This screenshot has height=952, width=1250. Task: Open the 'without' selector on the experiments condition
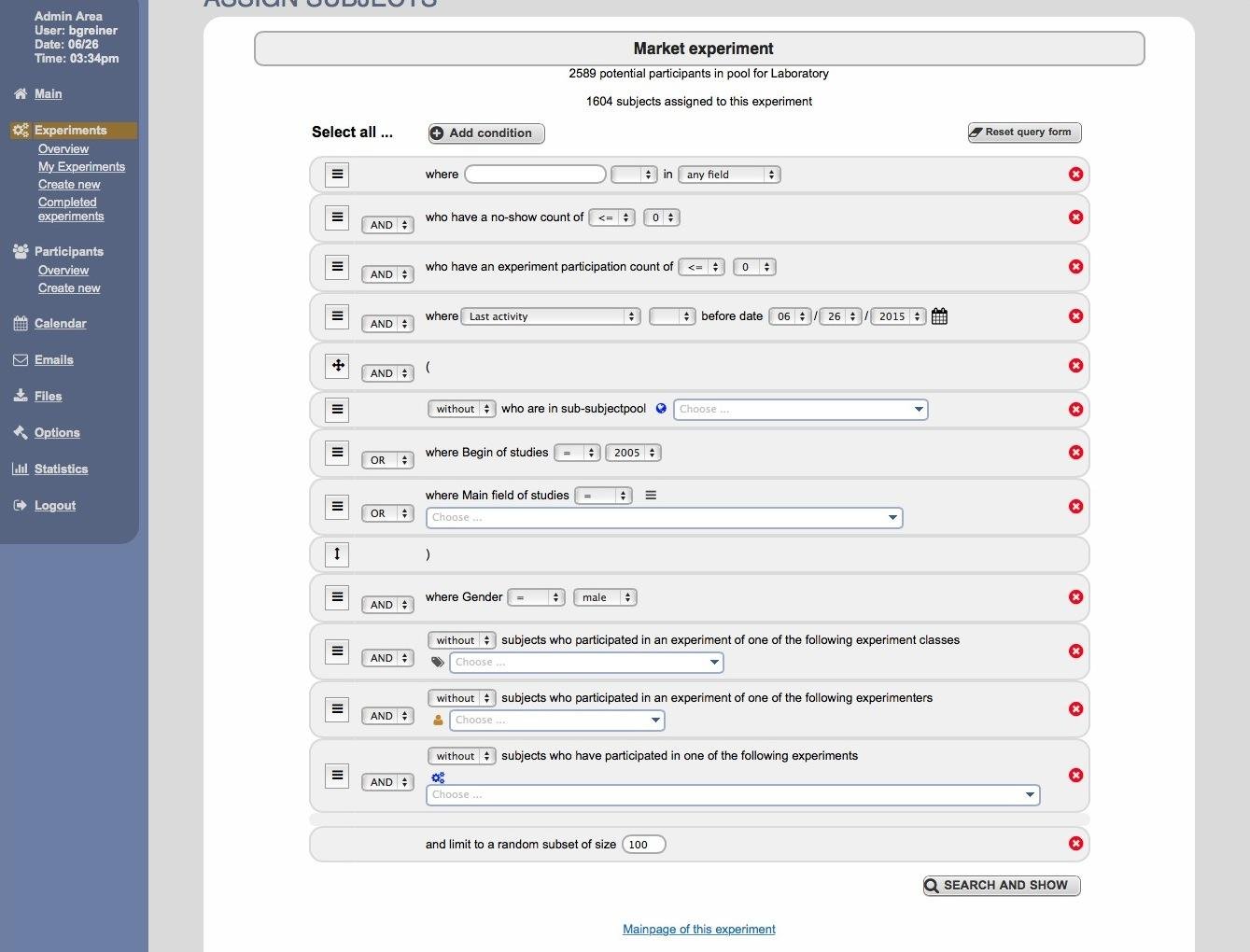(461, 756)
